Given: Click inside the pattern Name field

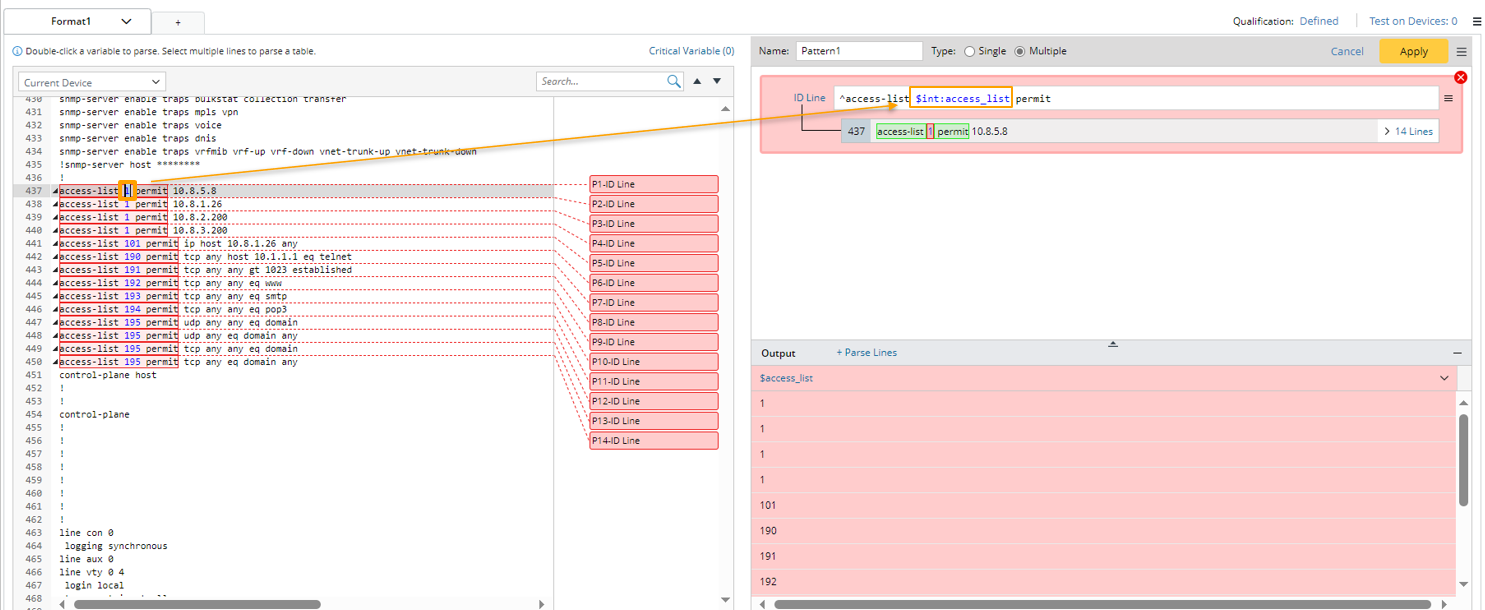Looking at the screenshot, I should [858, 51].
